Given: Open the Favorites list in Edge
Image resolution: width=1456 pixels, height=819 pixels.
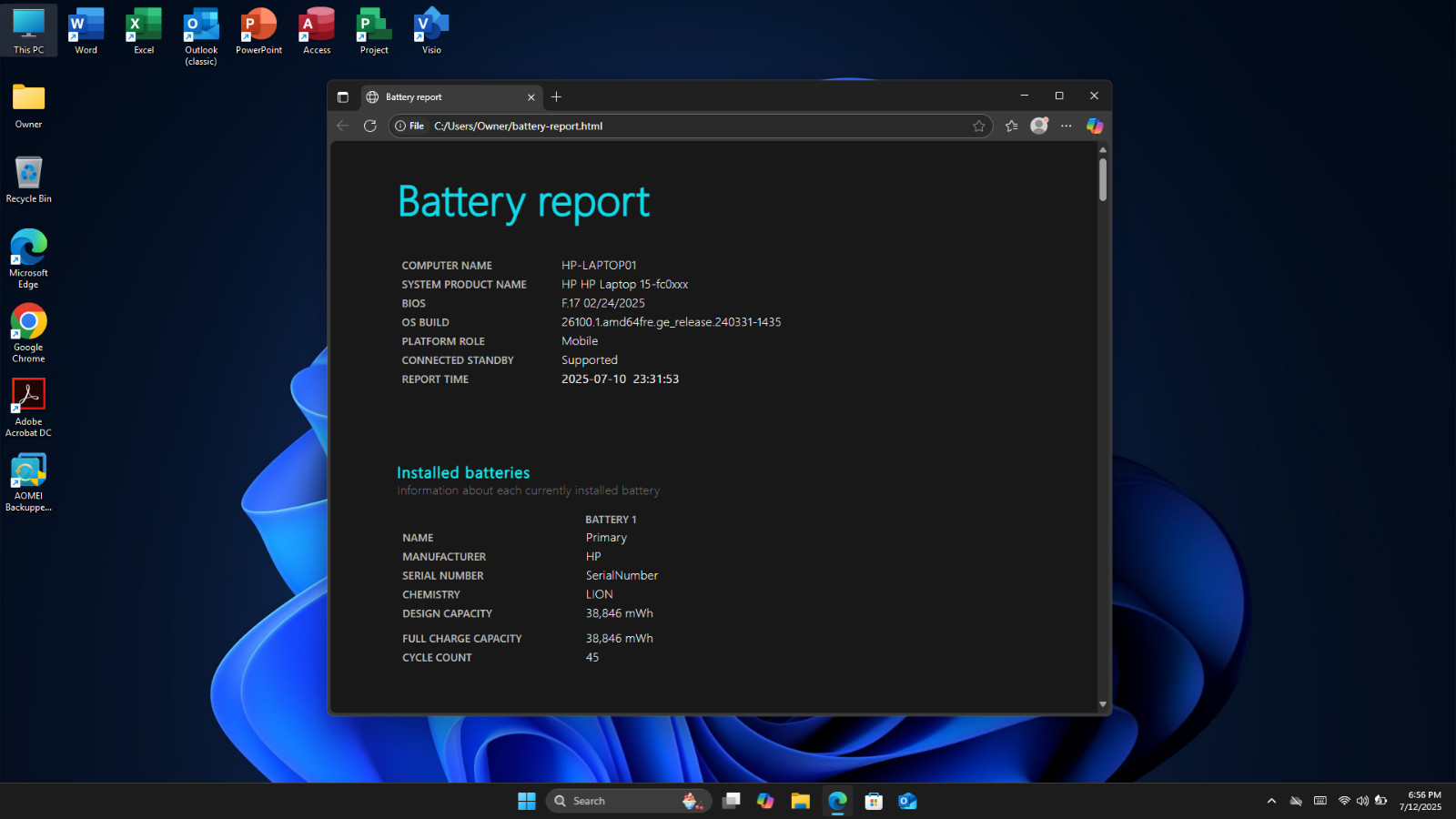Looking at the screenshot, I should click(1011, 126).
